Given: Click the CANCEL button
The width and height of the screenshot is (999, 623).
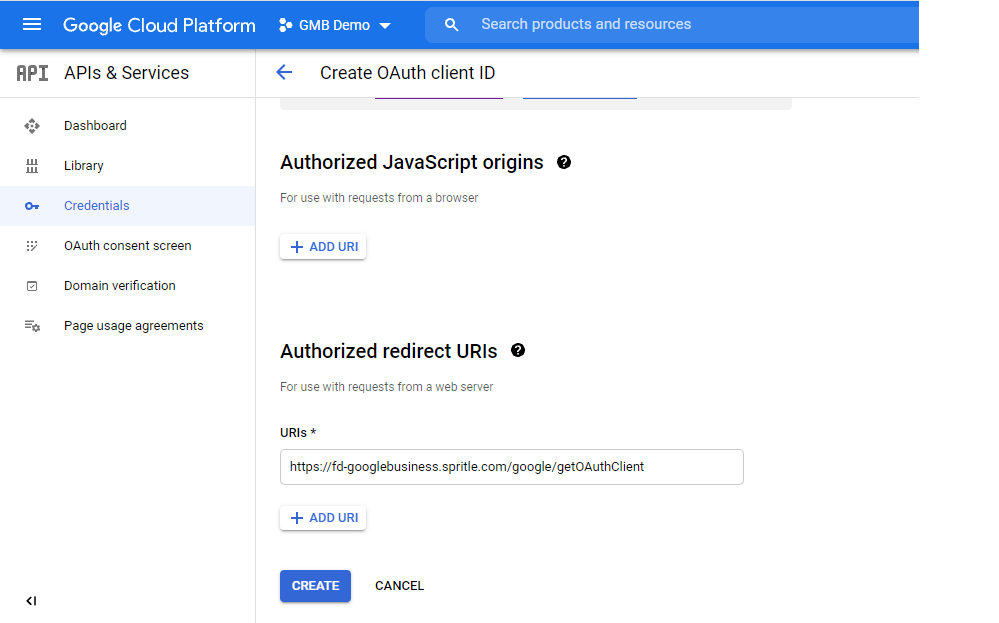Looking at the screenshot, I should pos(399,586).
